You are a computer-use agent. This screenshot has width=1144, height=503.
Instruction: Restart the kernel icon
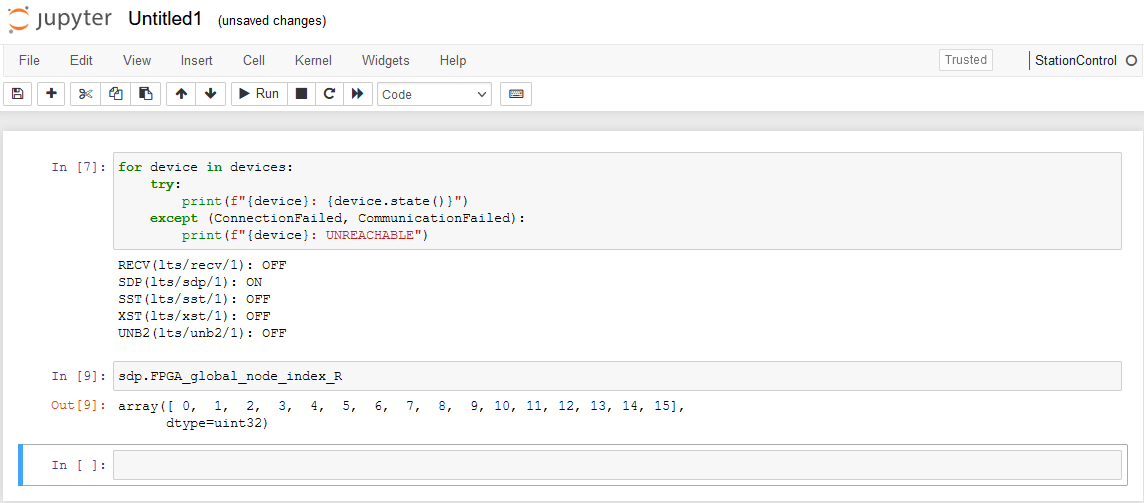pyautogui.click(x=329, y=94)
